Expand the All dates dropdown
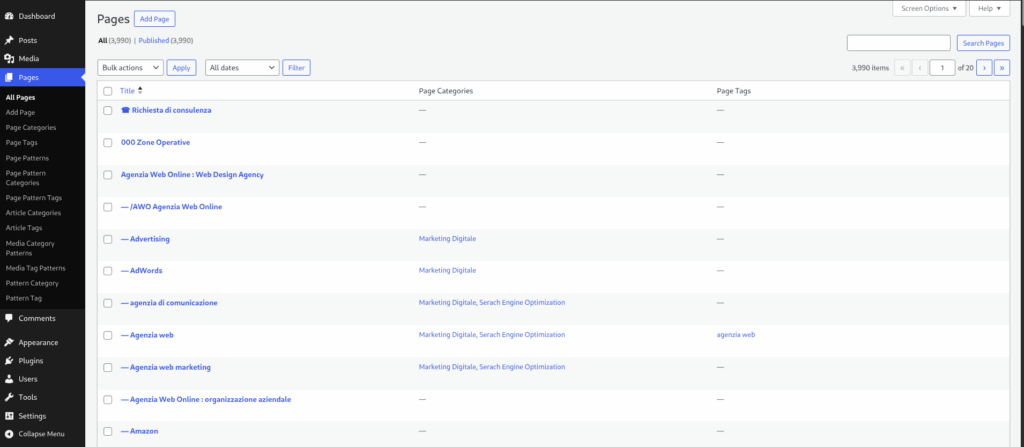This screenshot has width=1024, height=447. 242,67
